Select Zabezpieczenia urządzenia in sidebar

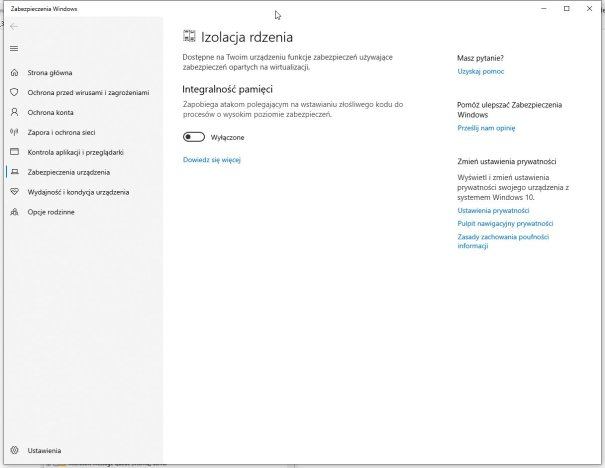pyautogui.click(x=69, y=172)
